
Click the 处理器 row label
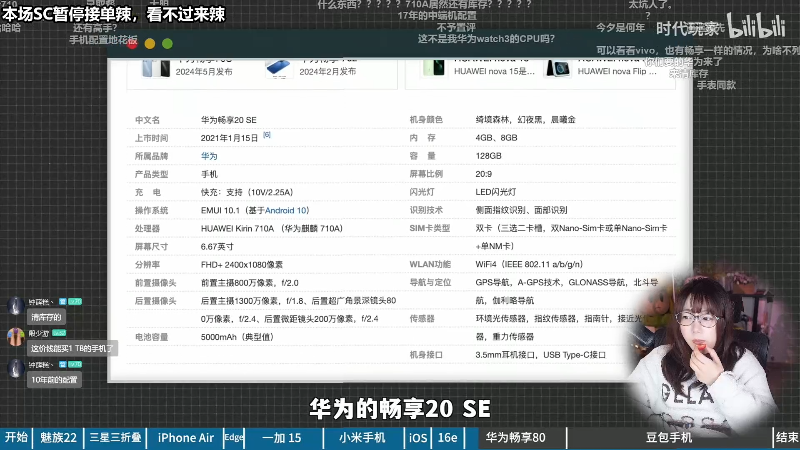point(147,229)
